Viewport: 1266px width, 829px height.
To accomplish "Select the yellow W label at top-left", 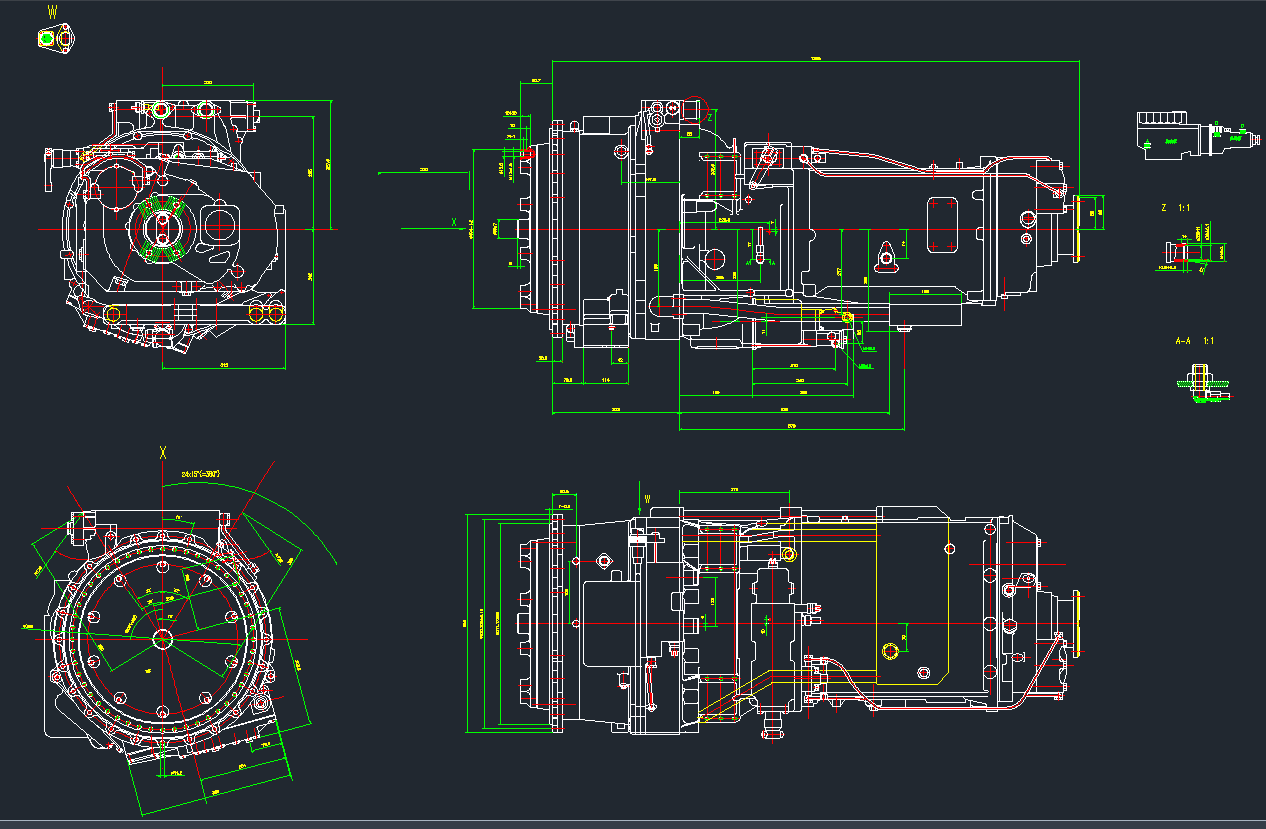I will tap(52, 12).
